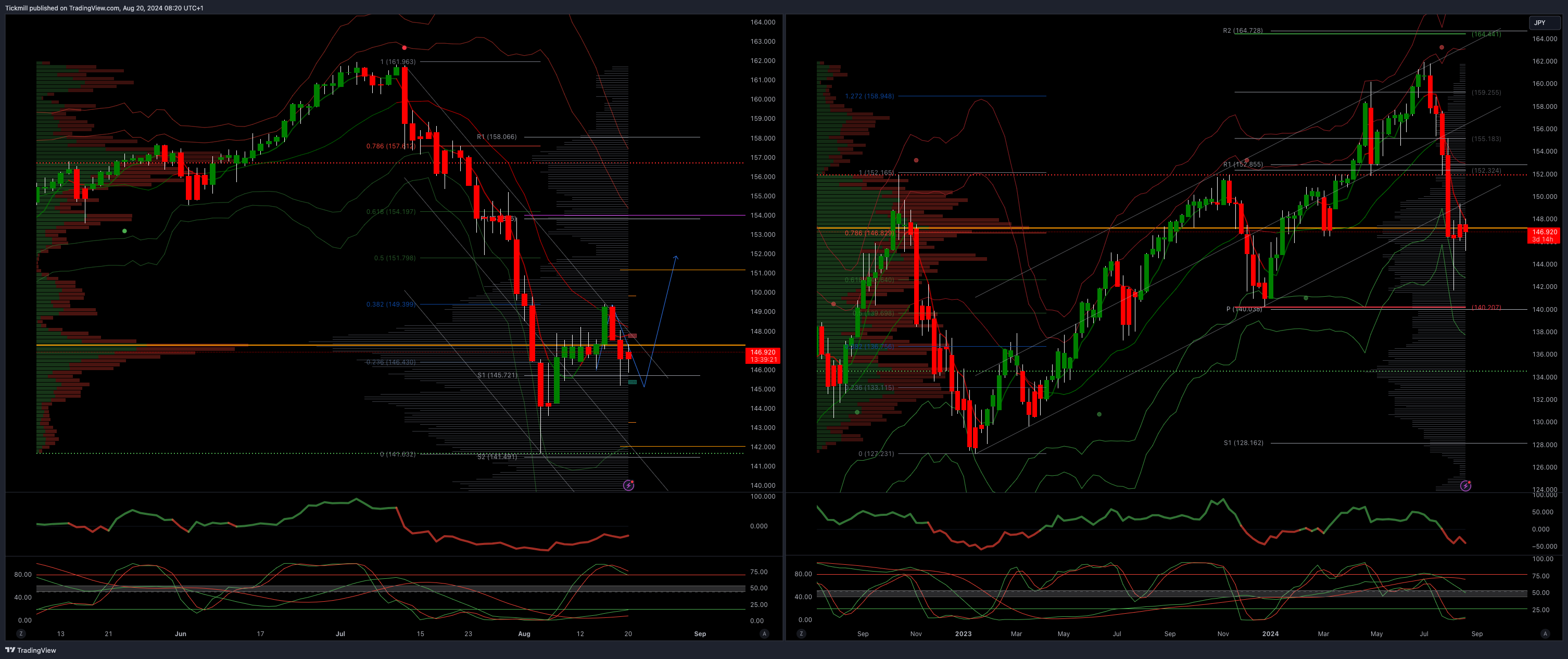Click the 164.000 left price axis label

tap(763, 22)
